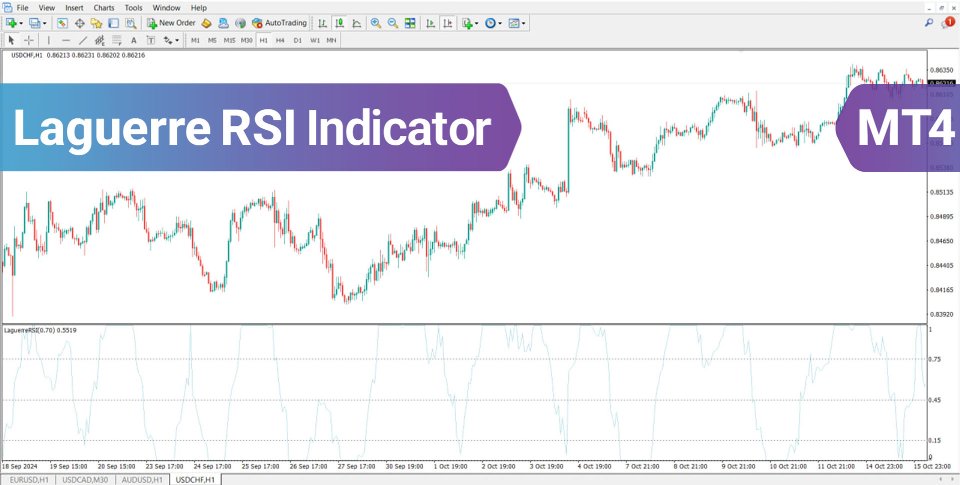Show the Navigator panel star-folder icon
The image size is (960, 485).
point(96,23)
